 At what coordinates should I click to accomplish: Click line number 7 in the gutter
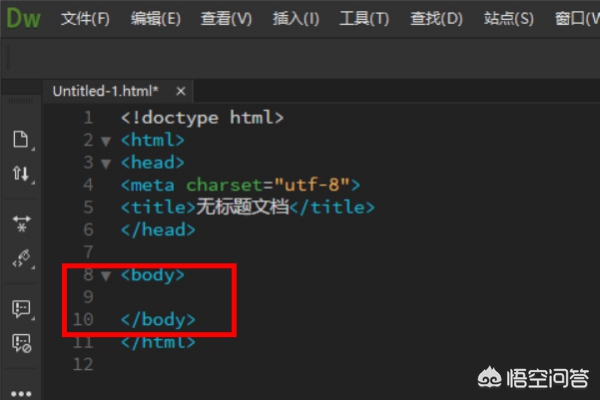(x=88, y=252)
